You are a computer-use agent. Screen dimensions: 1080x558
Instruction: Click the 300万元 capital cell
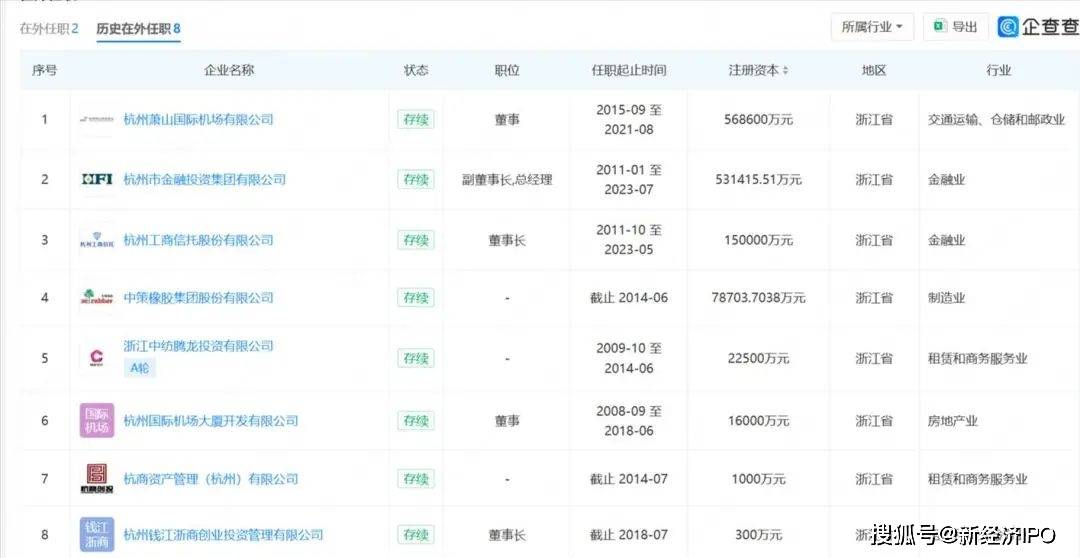tap(758, 535)
